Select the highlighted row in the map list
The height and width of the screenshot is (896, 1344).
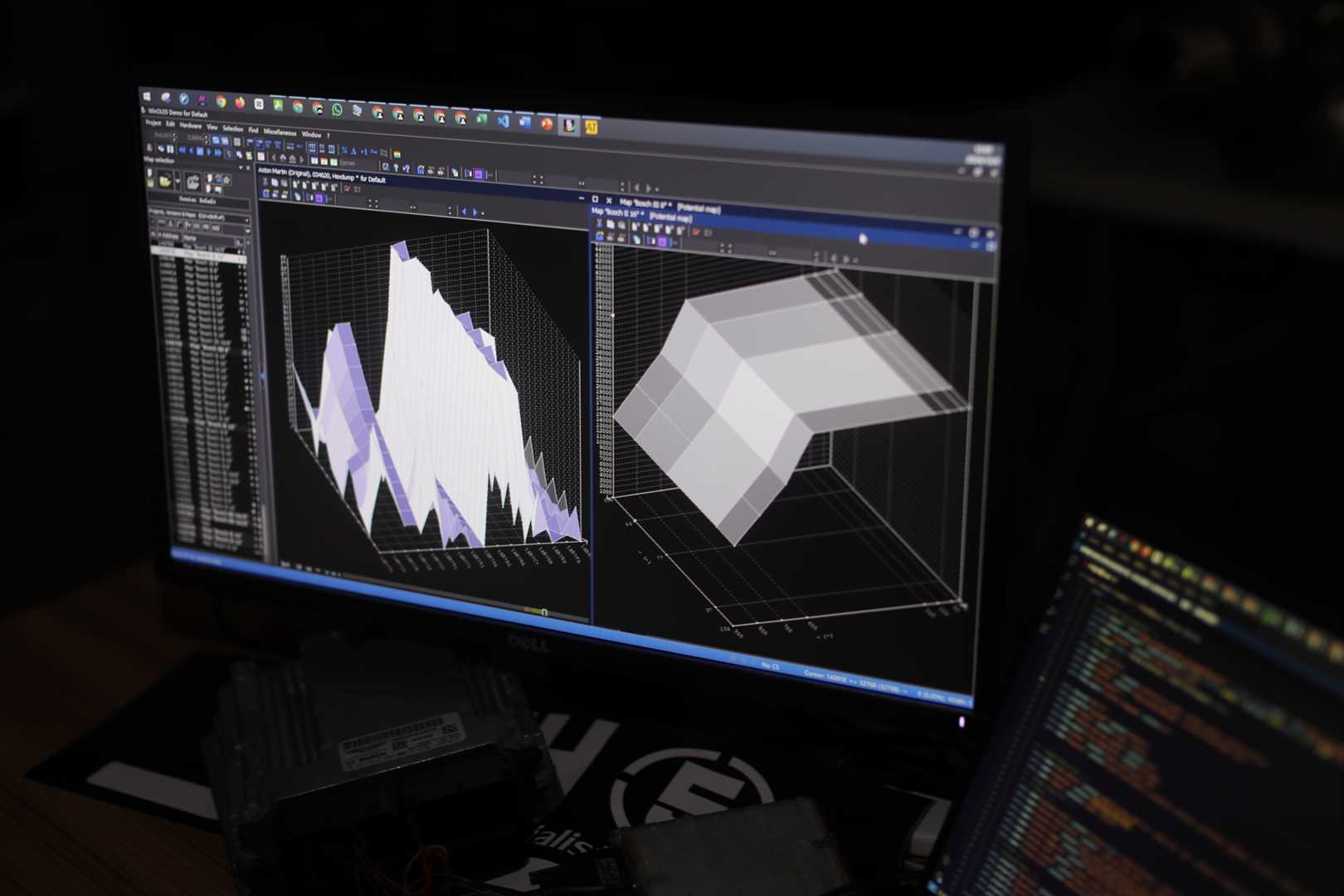click(x=198, y=255)
